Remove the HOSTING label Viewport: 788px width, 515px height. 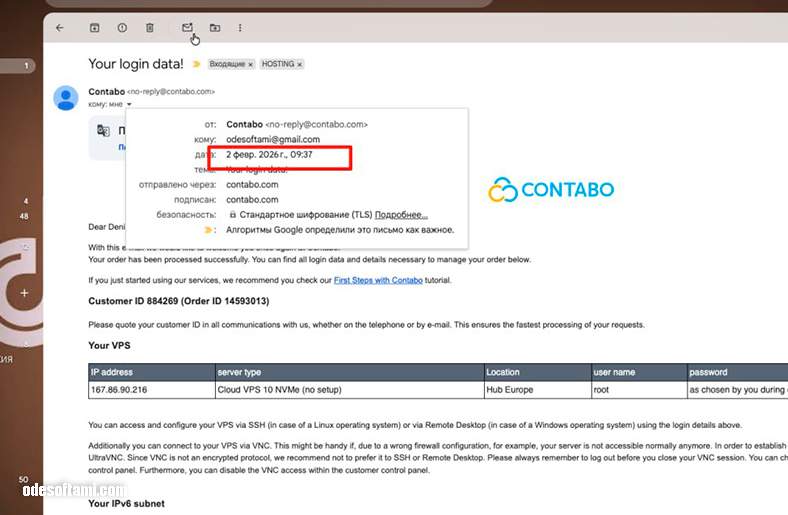(x=300, y=65)
